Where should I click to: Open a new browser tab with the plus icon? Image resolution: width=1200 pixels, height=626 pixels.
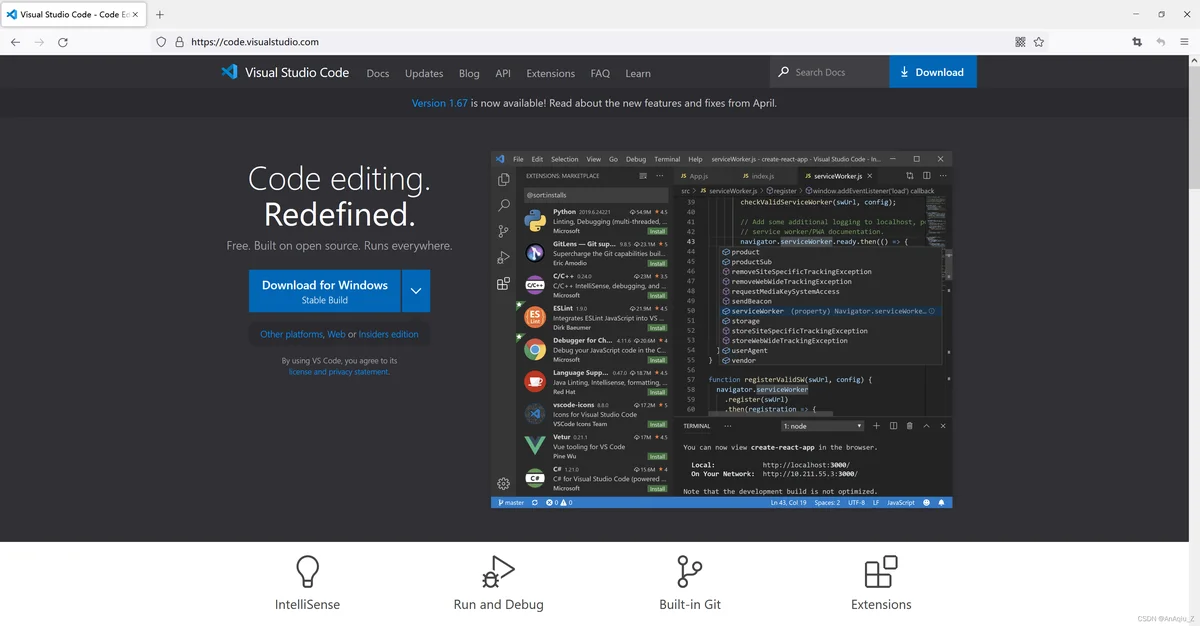[160, 15]
